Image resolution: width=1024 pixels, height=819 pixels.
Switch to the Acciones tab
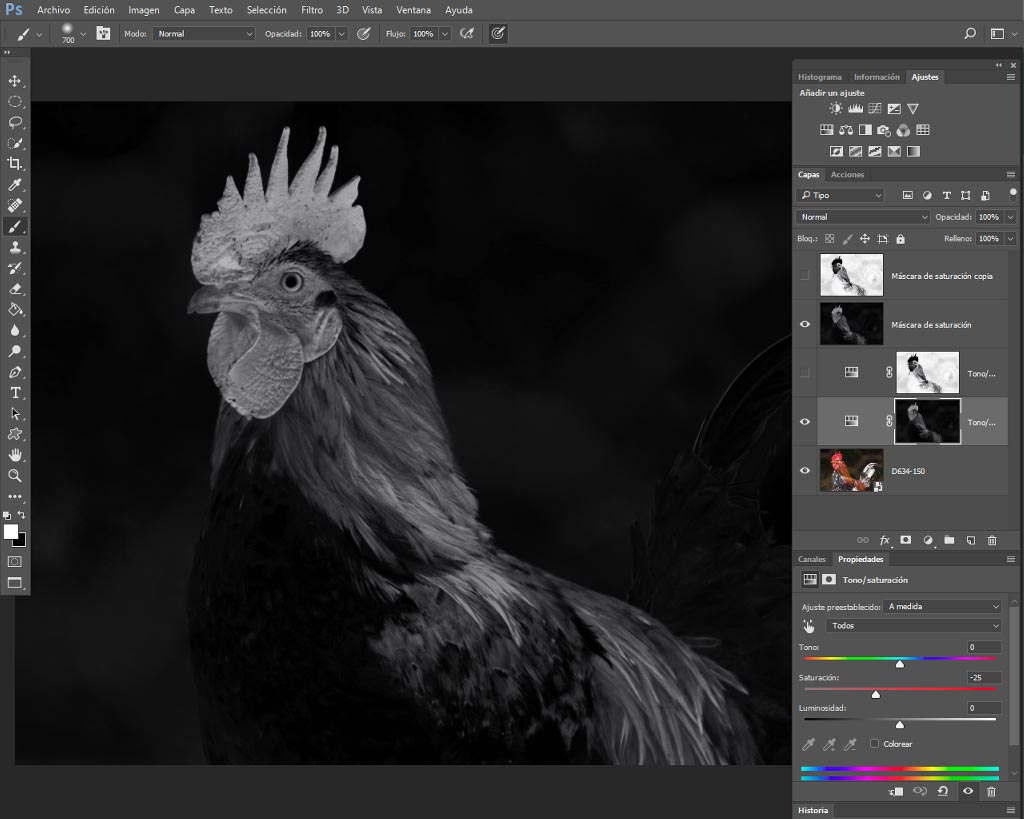pos(847,174)
